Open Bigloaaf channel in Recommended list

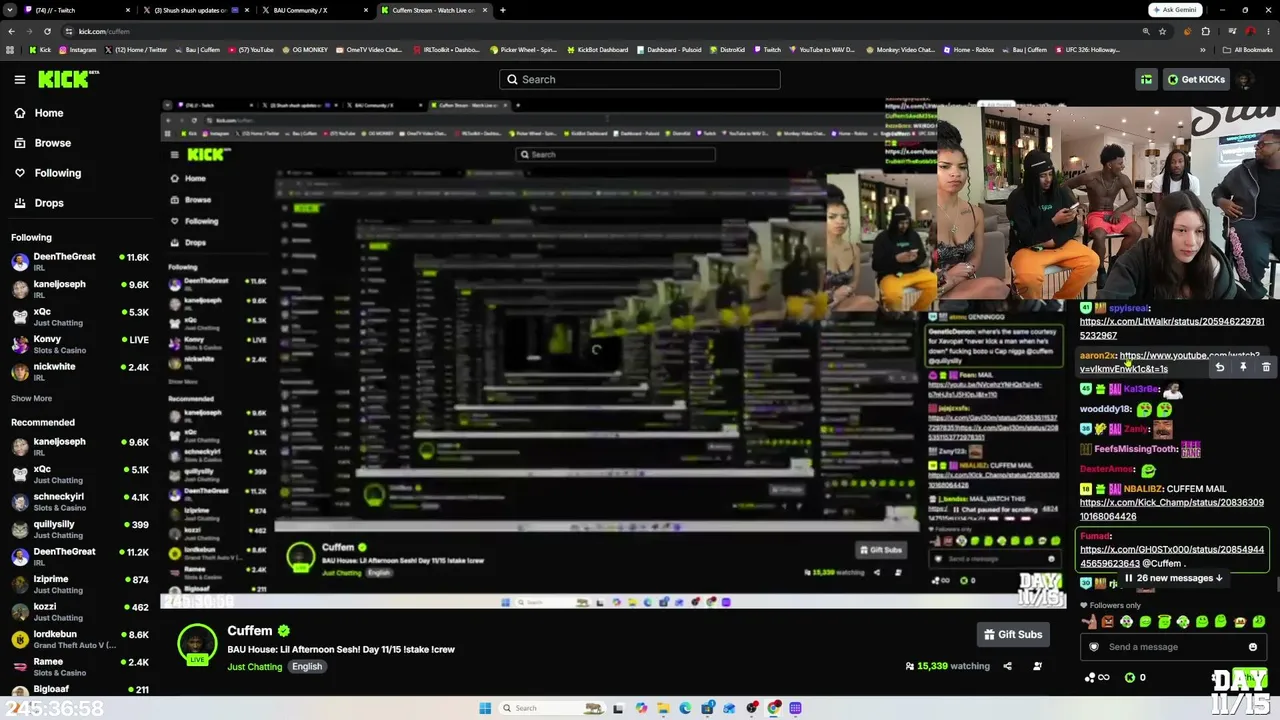80,690
